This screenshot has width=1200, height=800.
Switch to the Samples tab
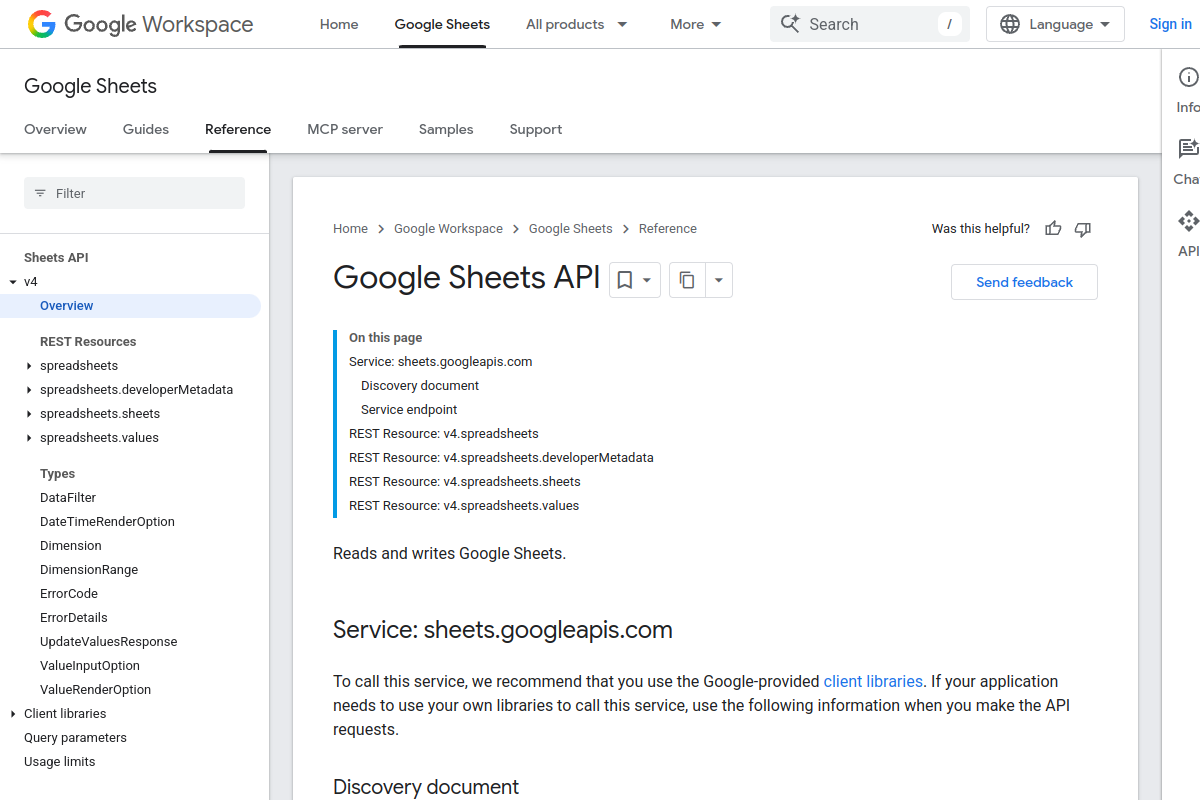click(x=446, y=129)
